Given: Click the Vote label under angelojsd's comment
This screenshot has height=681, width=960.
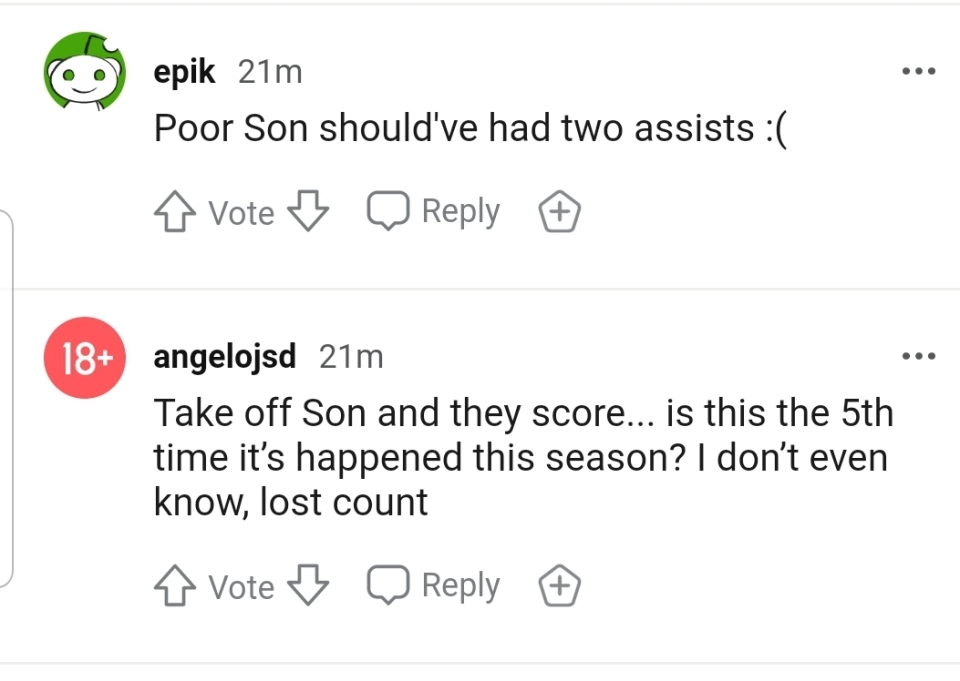Looking at the screenshot, I should pyautogui.click(x=241, y=587).
